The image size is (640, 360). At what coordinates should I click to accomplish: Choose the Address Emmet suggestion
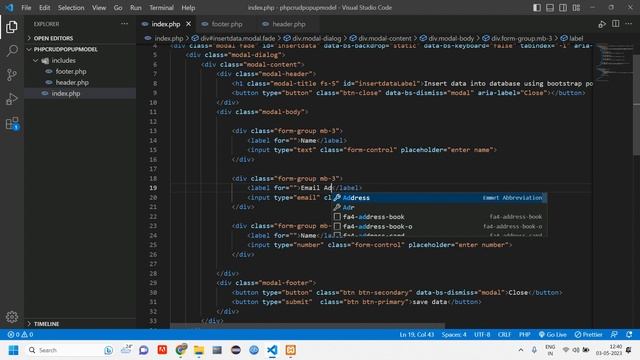[x=439, y=198]
